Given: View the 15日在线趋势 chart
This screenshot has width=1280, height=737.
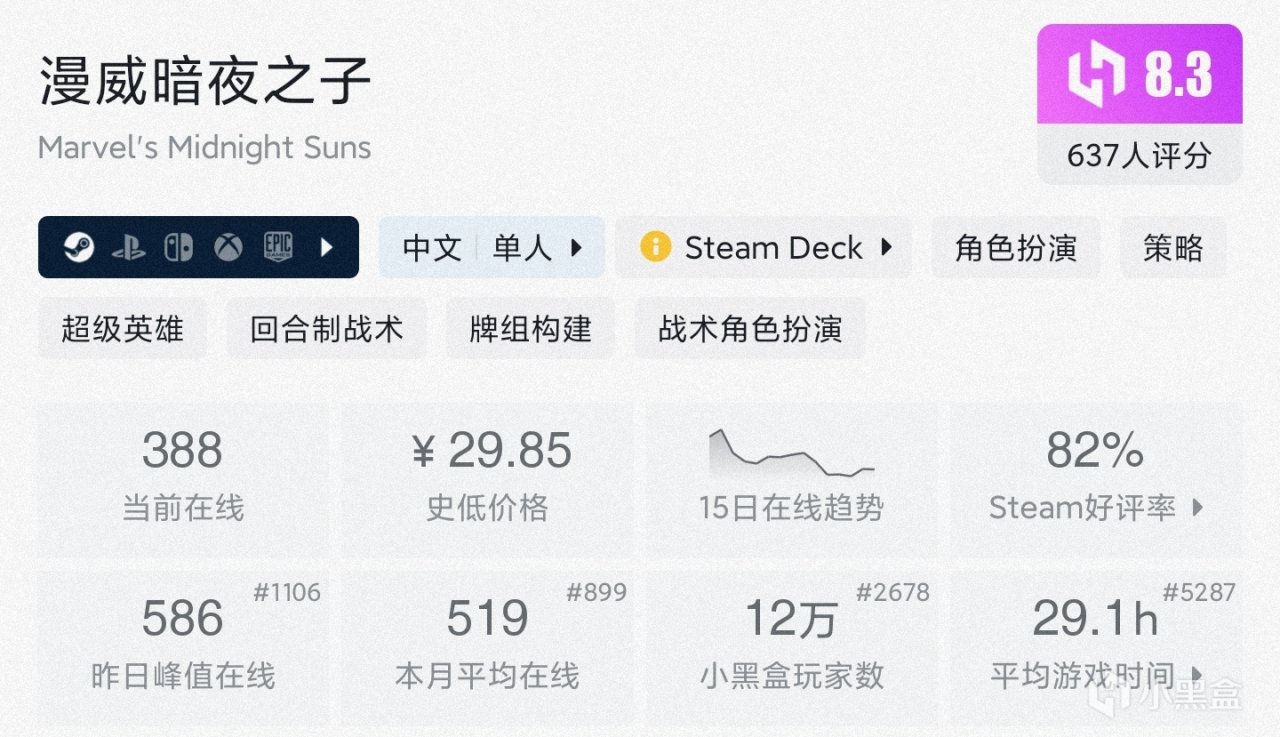Looking at the screenshot, I should 791,455.
